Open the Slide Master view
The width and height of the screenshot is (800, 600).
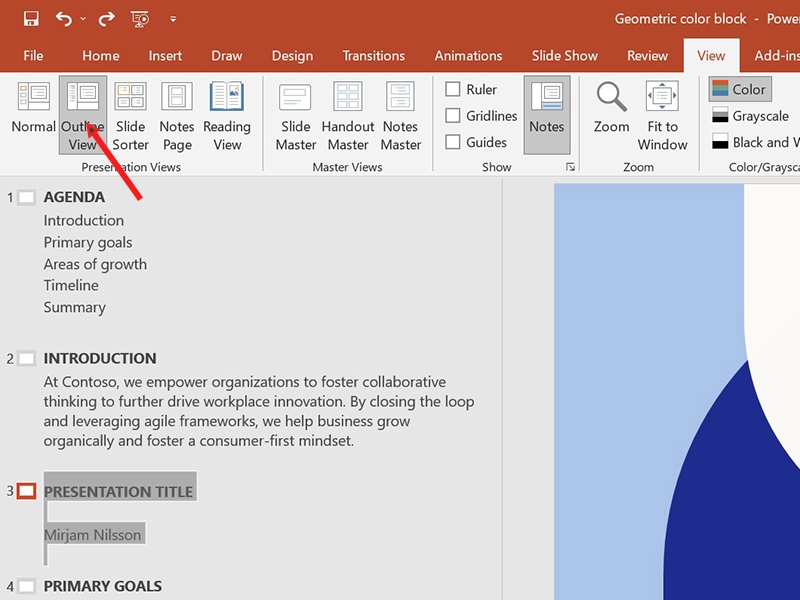pyautogui.click(x=295, y=116)
